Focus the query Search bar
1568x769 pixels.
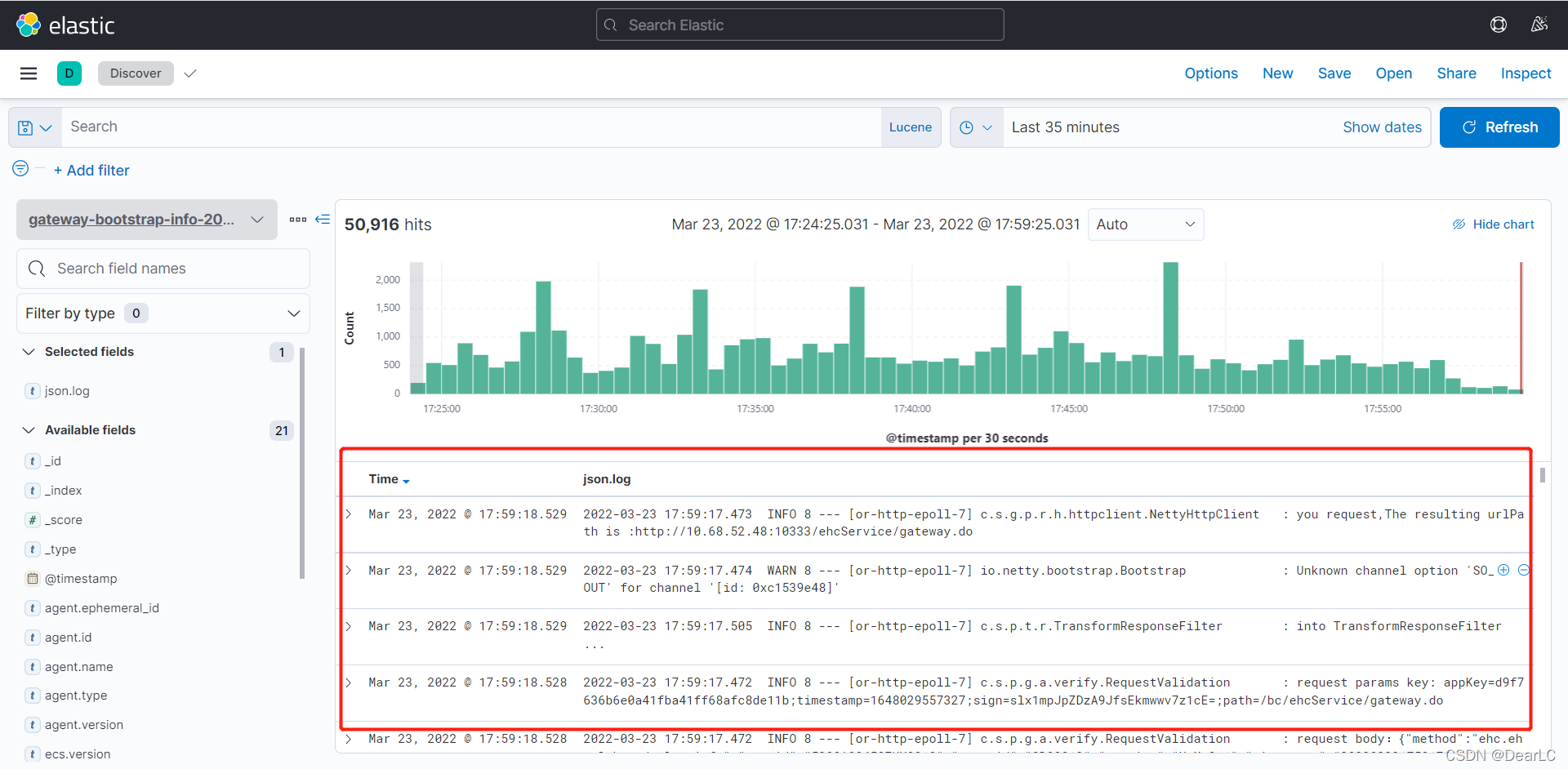(x=471, y=127)
